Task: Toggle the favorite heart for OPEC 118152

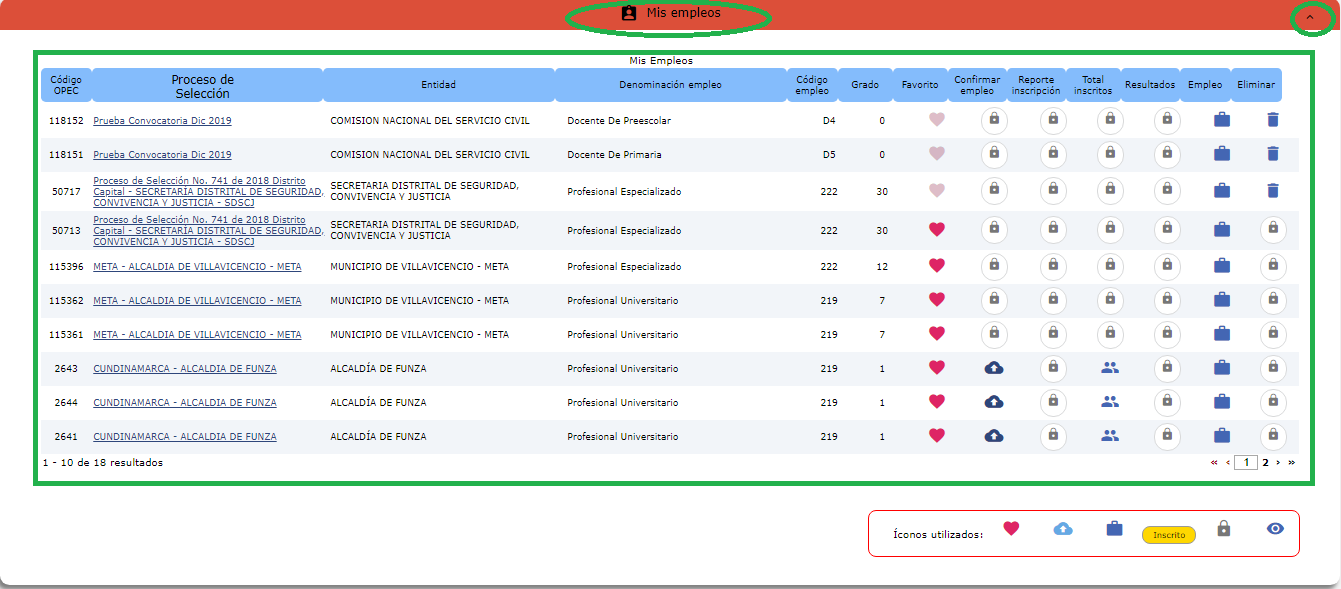Action: (x=936, y=120)
